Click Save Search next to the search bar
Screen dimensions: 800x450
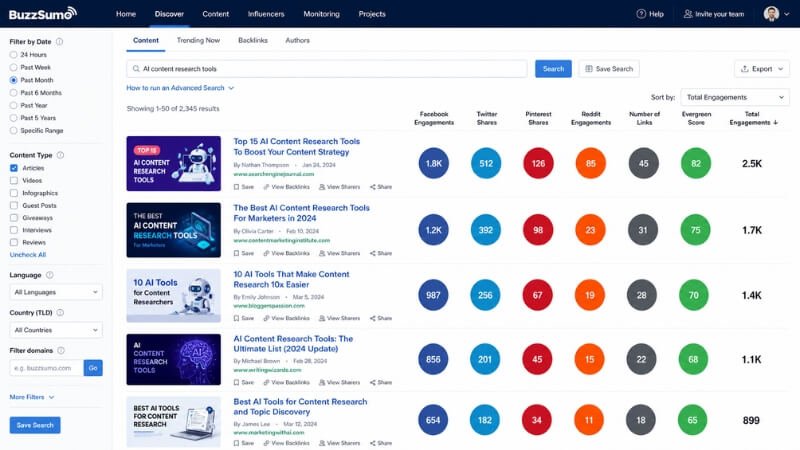point(609,69)
